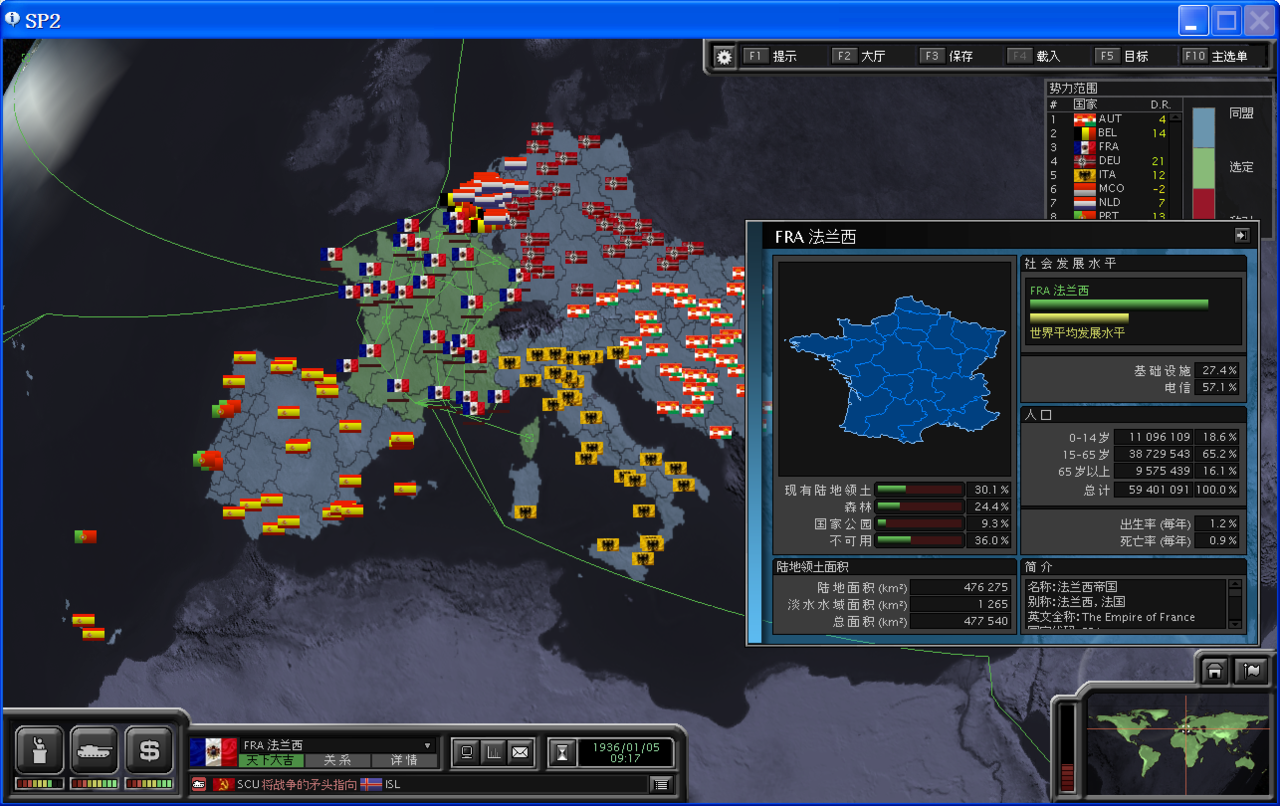The width and height of the screenshot is (1280, 806).
Task: Open the mail envelope icon
Action: [520, 752]
